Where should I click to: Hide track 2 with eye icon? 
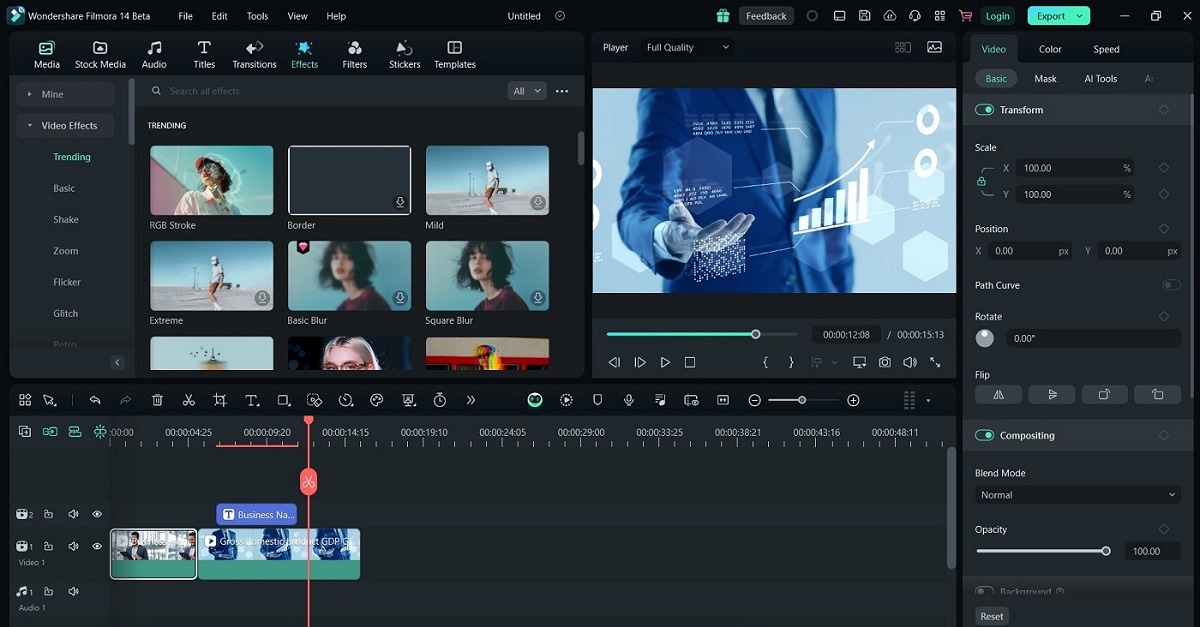click(x=97, y=514)
